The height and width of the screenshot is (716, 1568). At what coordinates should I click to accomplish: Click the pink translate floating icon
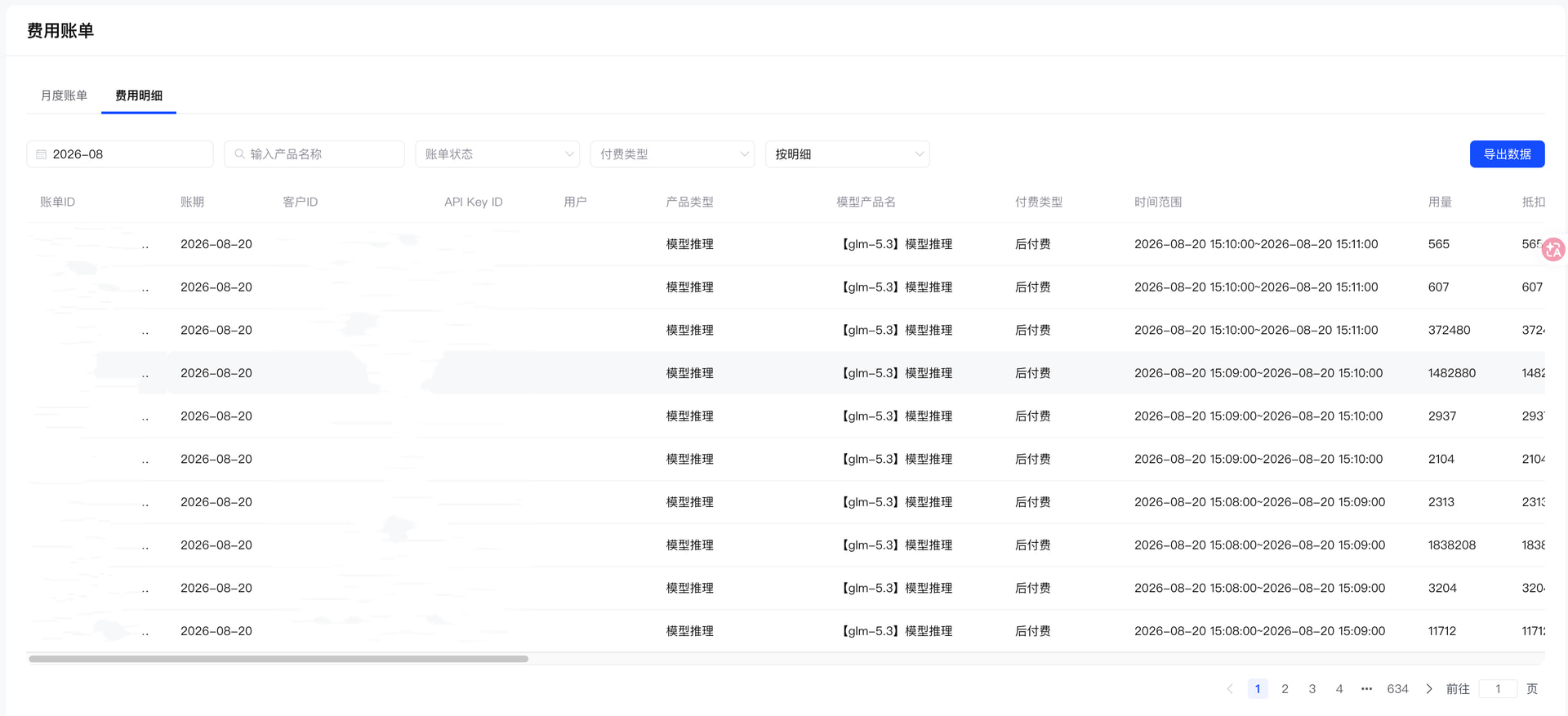tap(1552, 249)
